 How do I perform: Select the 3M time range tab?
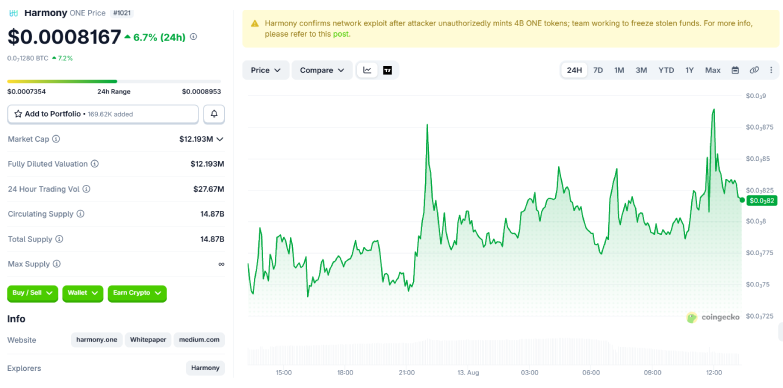[641, 70]
